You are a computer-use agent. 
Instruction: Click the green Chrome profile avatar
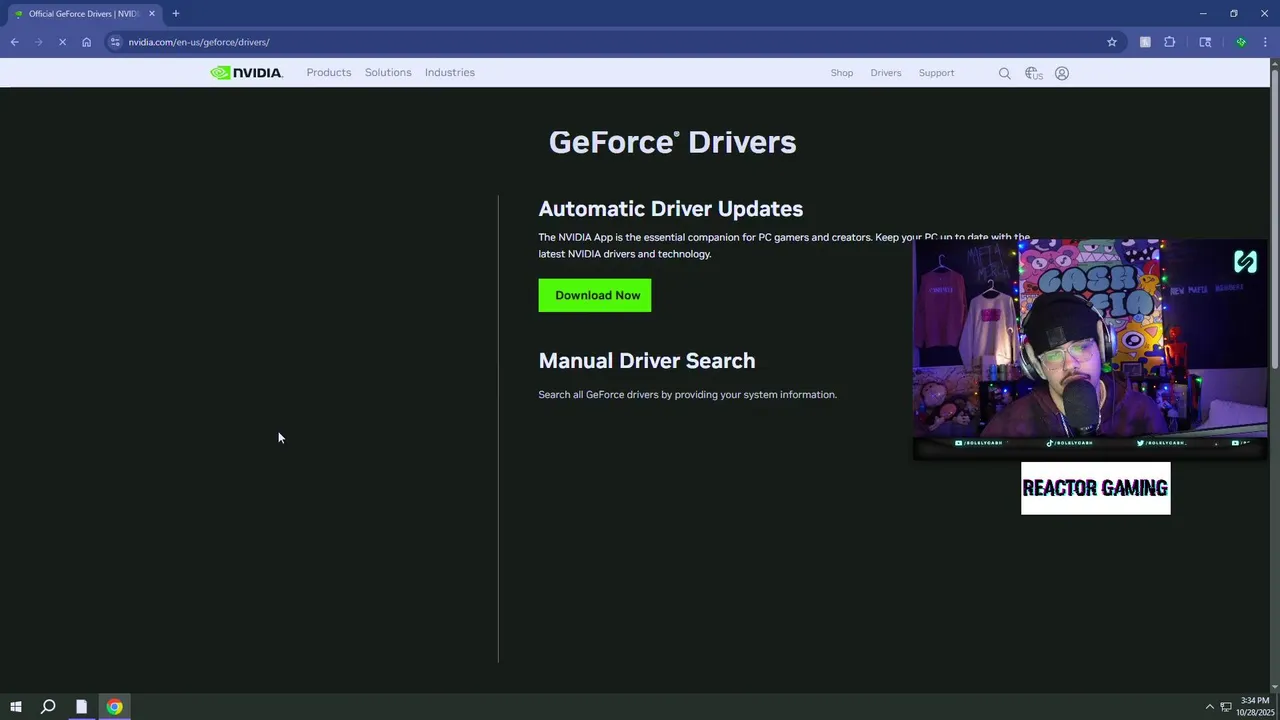[x=1241, y=42]
